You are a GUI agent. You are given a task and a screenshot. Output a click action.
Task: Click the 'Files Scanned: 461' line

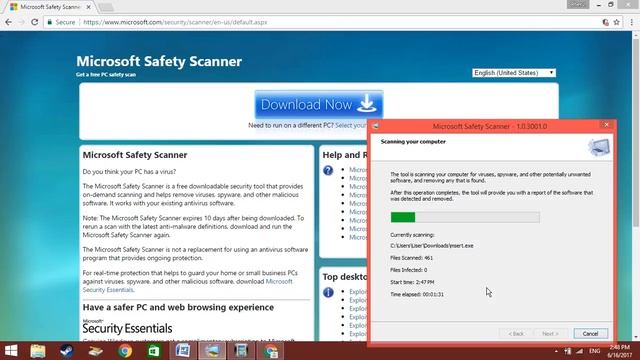411,258
